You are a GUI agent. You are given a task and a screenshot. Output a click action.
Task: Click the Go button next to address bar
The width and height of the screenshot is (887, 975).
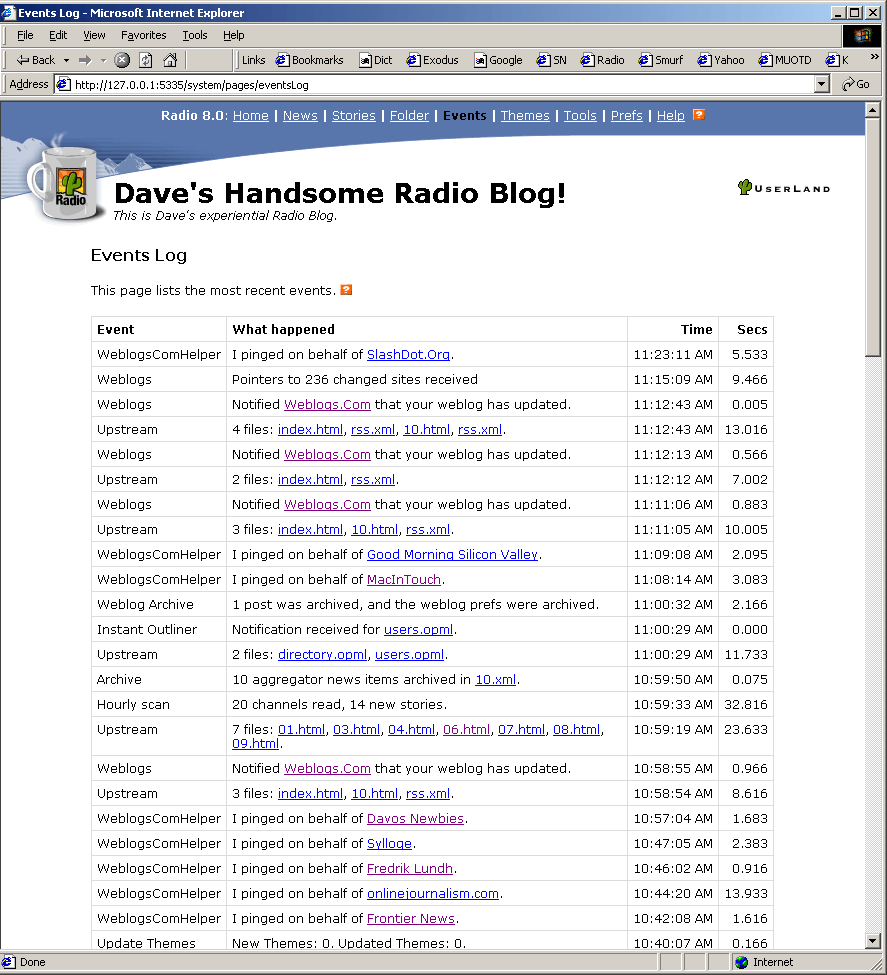pyautogui.click(x=856, y=84)
